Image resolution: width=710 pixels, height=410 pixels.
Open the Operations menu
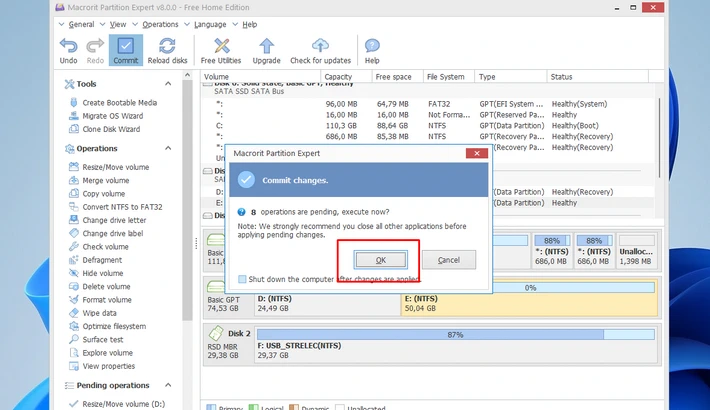point(160,24)
